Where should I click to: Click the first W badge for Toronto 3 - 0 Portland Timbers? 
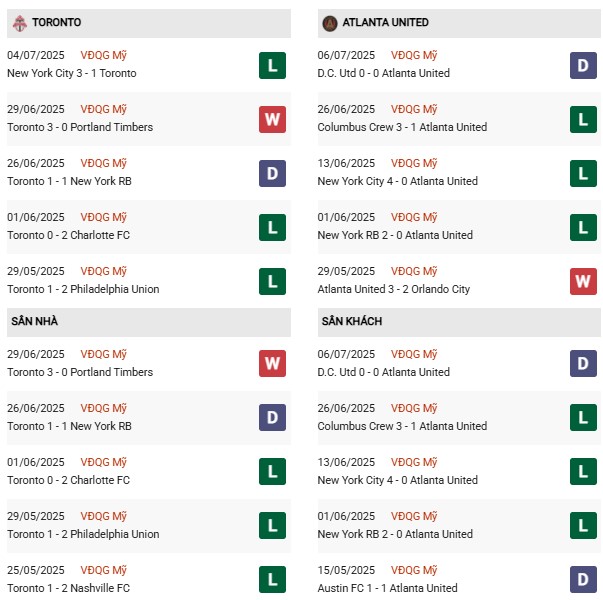pos(272,120)
